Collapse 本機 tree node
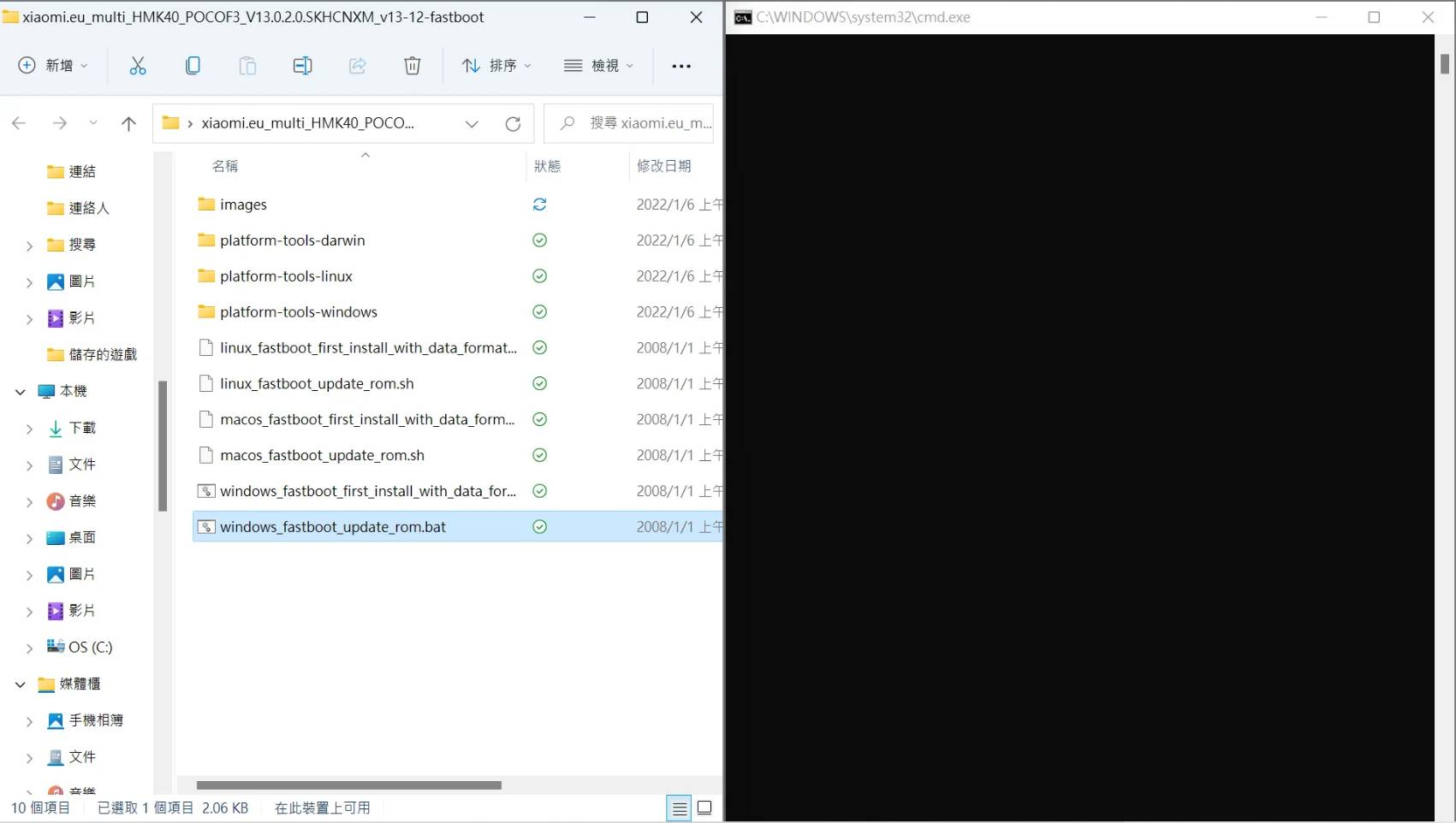 click(21, 392)
